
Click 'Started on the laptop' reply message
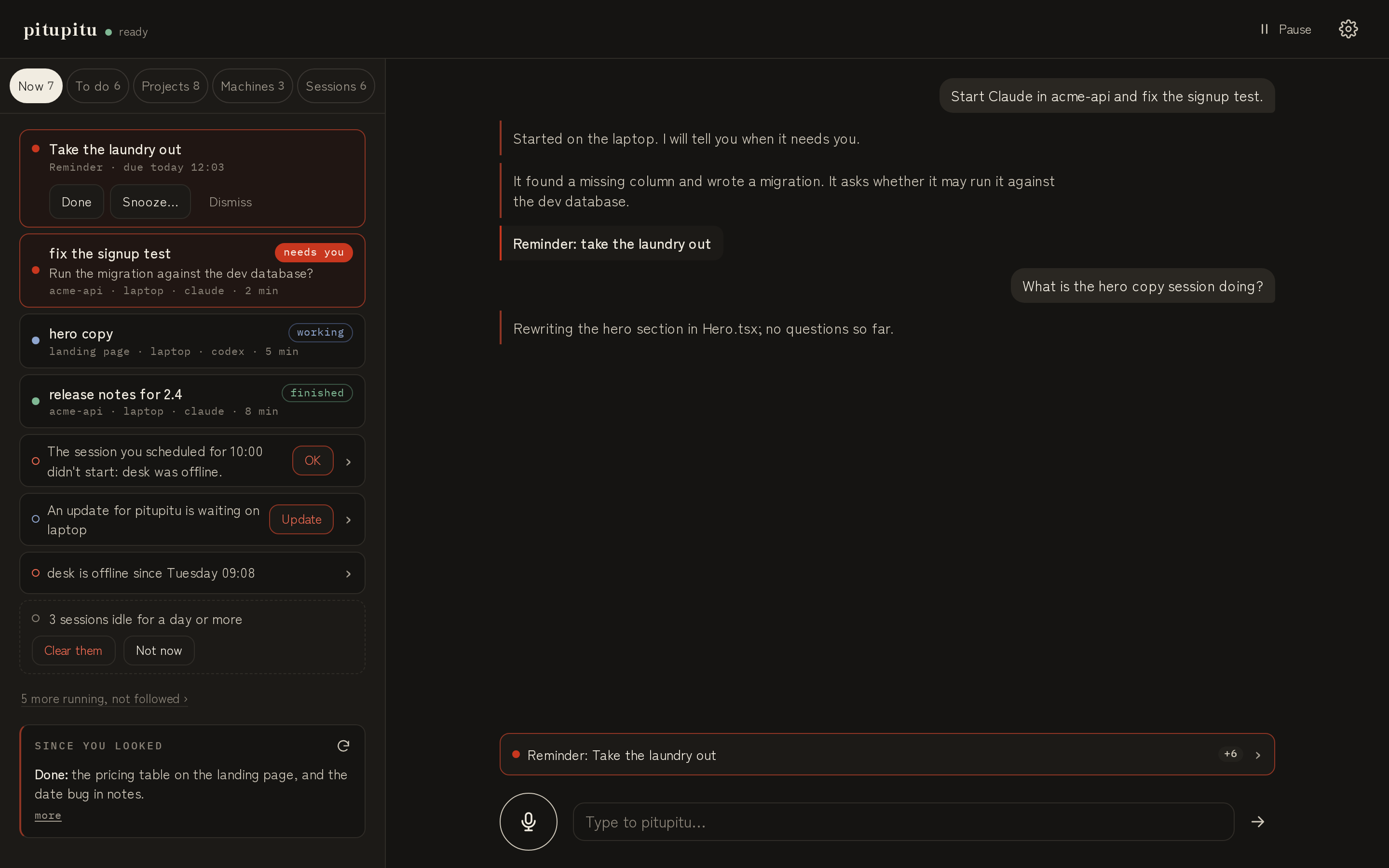tap(686, 138)
